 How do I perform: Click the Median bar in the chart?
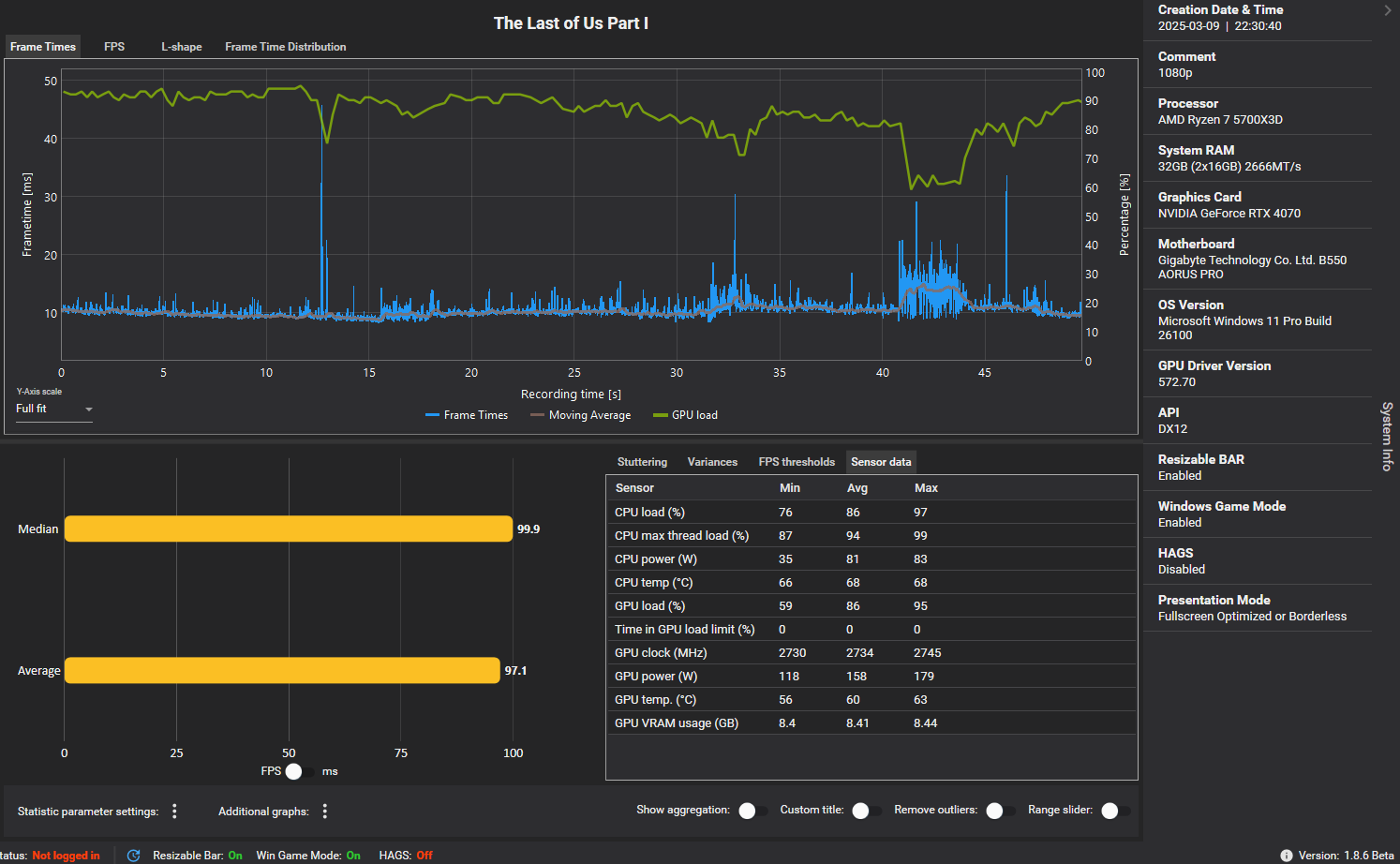coord(289,529)
